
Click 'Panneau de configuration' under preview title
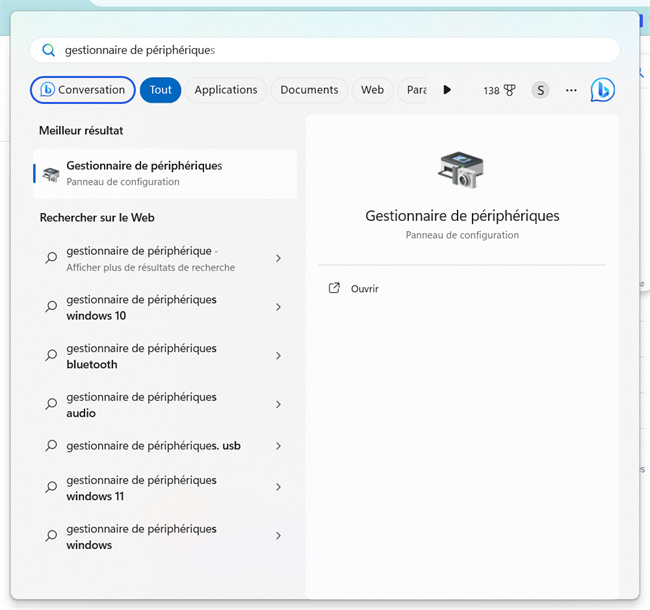(x=462, y=235)
